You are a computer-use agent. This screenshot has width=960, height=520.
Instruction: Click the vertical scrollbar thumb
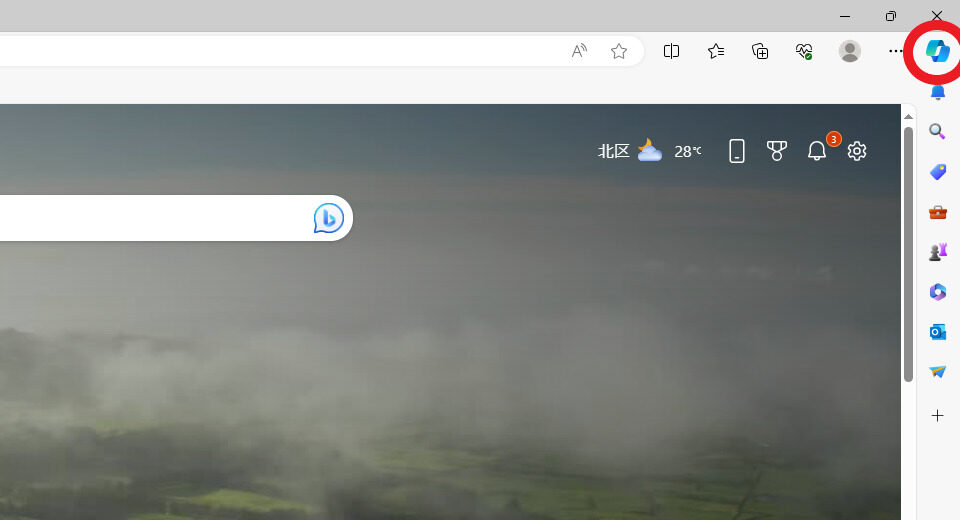tap(909, 254)
